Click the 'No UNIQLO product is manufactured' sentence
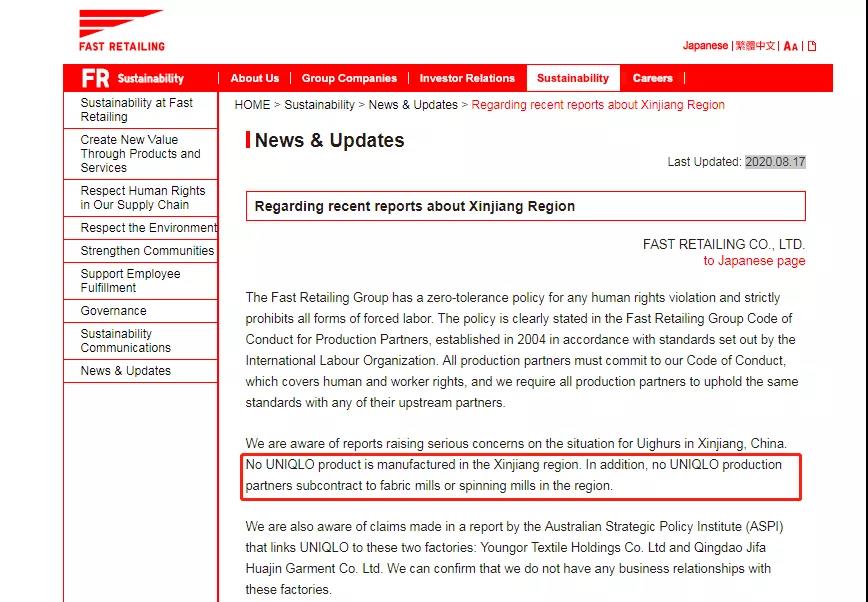The height and width of the screenshot is (602, 868). click(x=414, y=464)
